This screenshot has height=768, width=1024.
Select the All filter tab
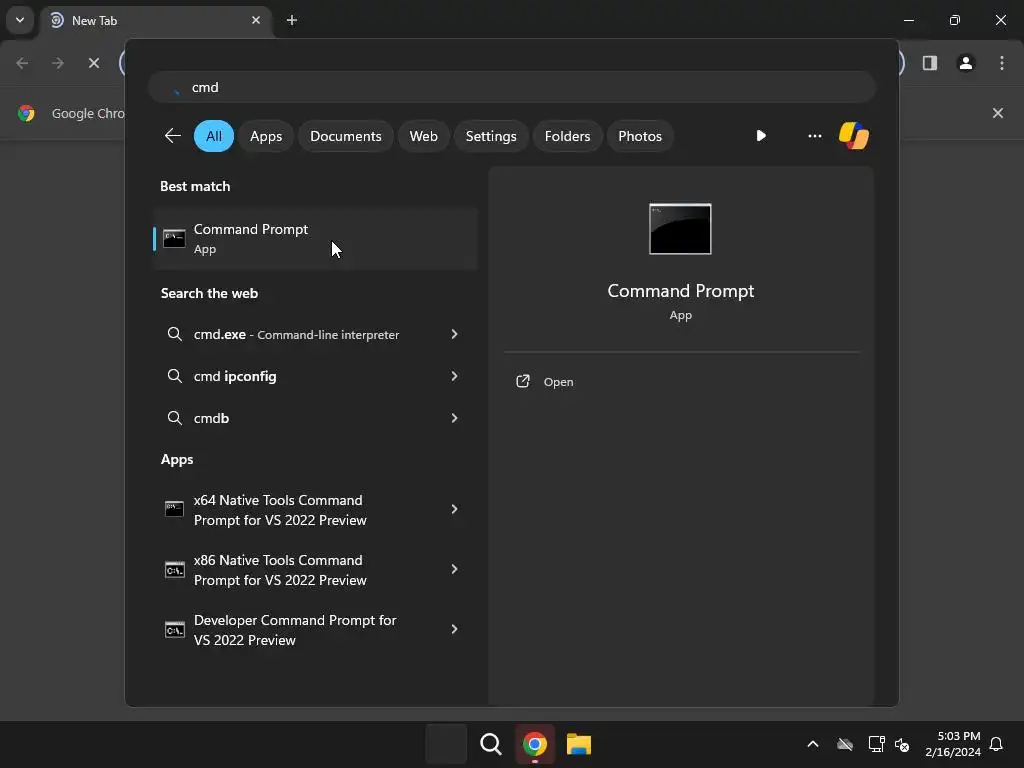point(214,136)
